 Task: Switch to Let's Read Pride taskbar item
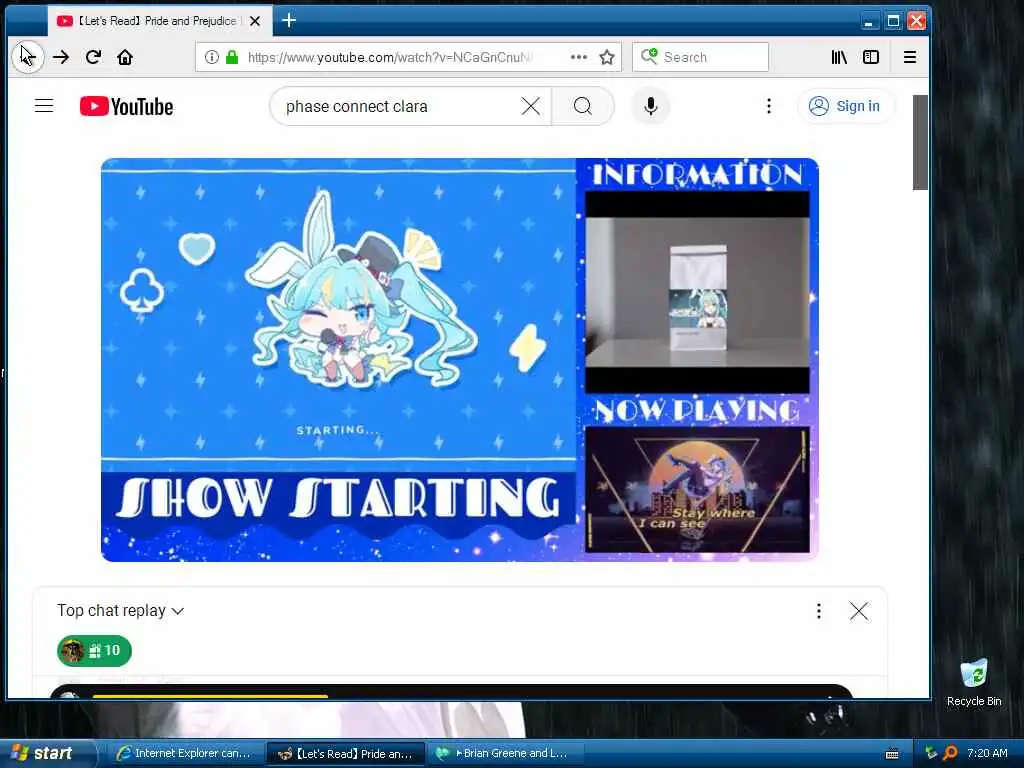click(x=345, y=753)
